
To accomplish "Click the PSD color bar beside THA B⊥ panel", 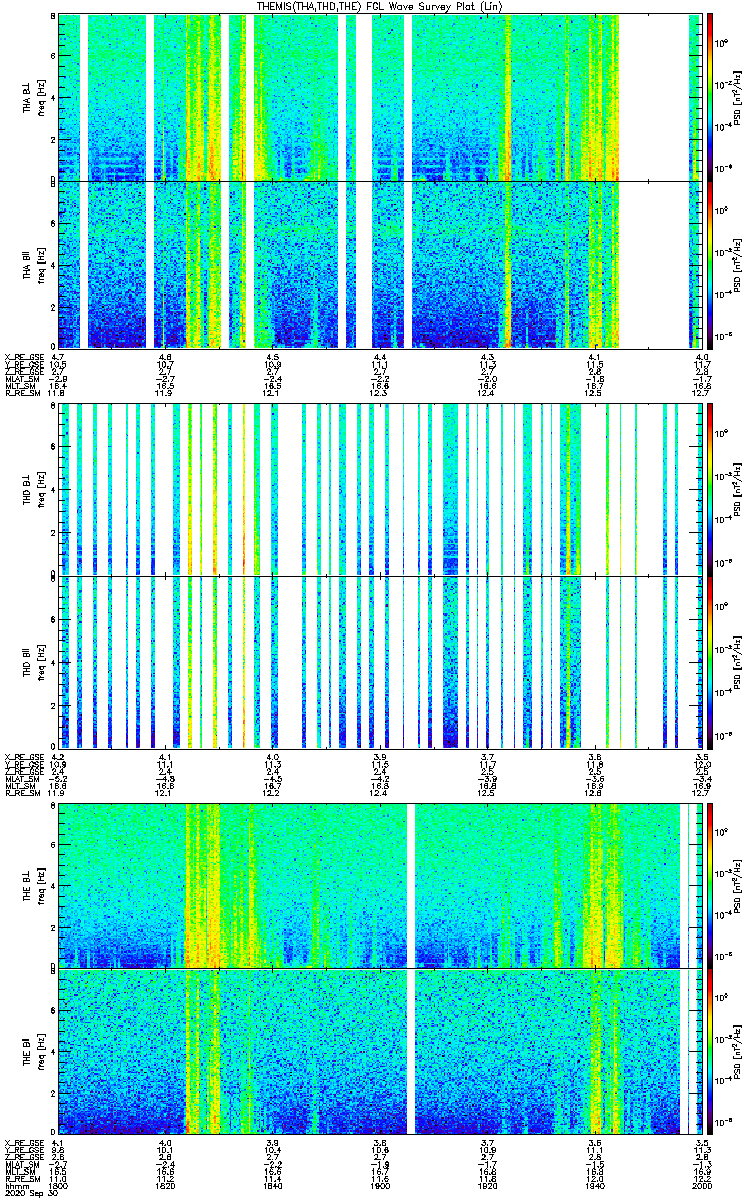I will [710, 97].
